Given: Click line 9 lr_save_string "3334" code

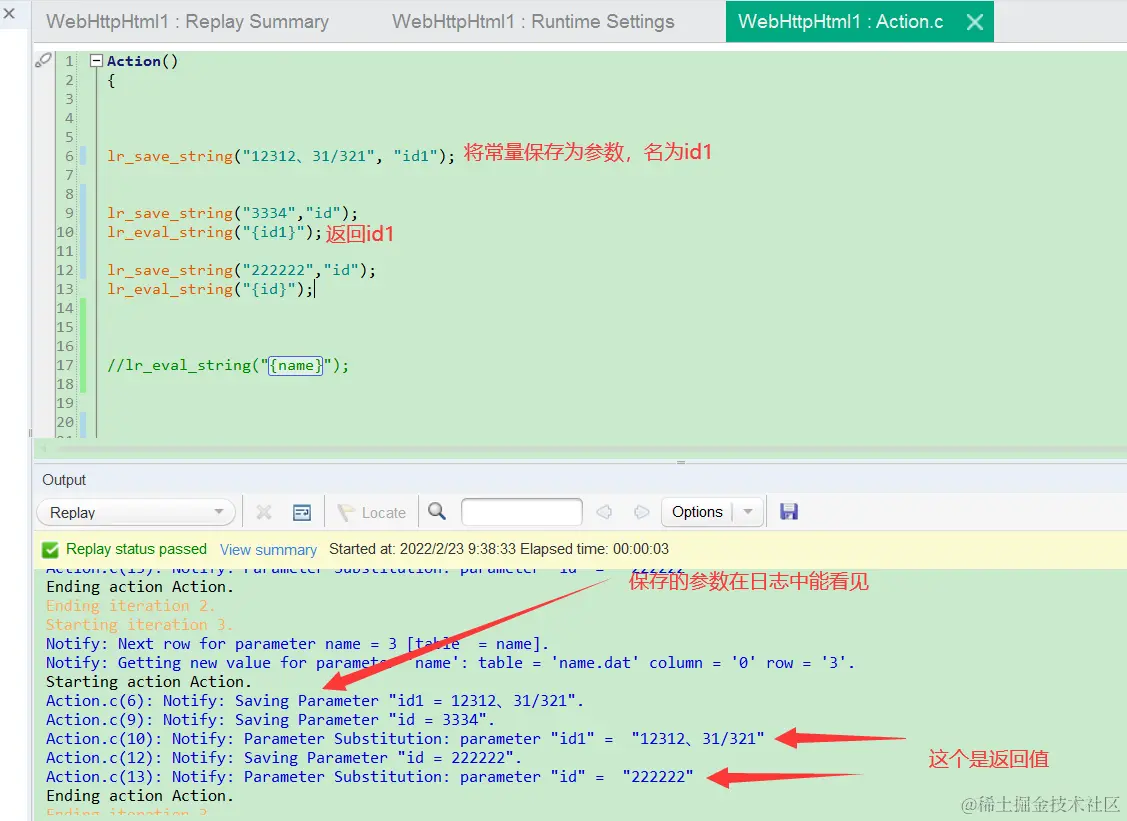Looking at the screenshot, I should pos(232,213).
